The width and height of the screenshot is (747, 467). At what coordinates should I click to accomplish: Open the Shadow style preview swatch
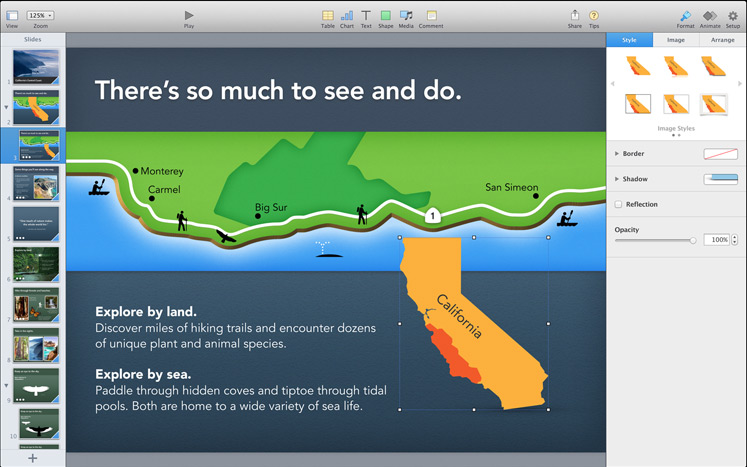coord(720,179)
